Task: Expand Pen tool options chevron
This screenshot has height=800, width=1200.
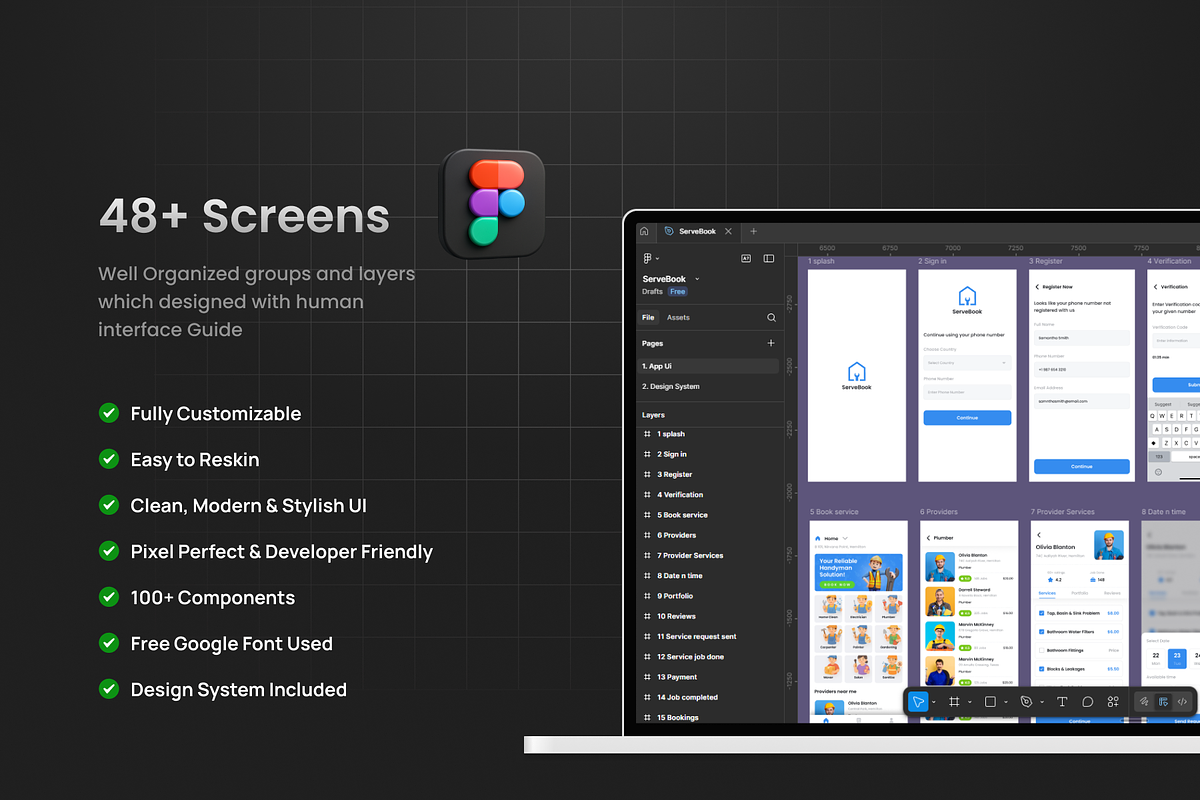Action: 1042,702
